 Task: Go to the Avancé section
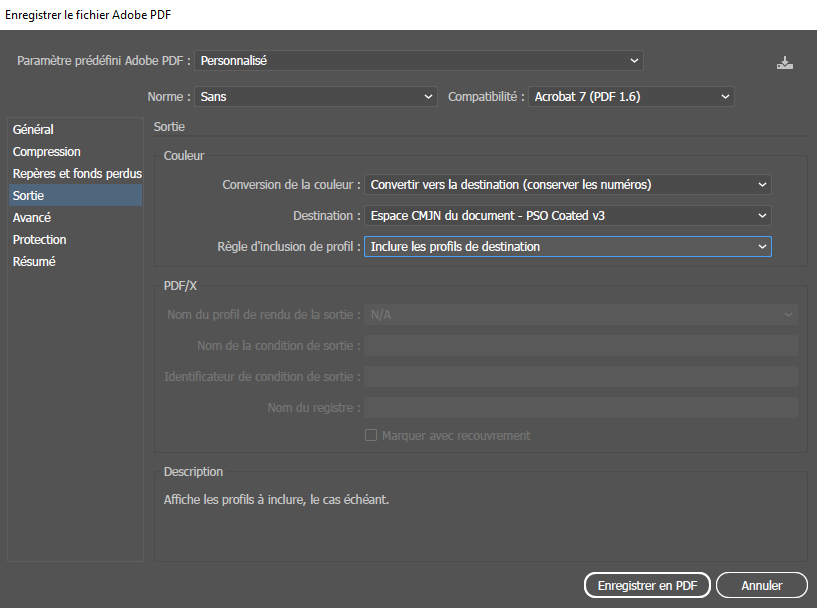pyautogui.click(x=32, y=218)
